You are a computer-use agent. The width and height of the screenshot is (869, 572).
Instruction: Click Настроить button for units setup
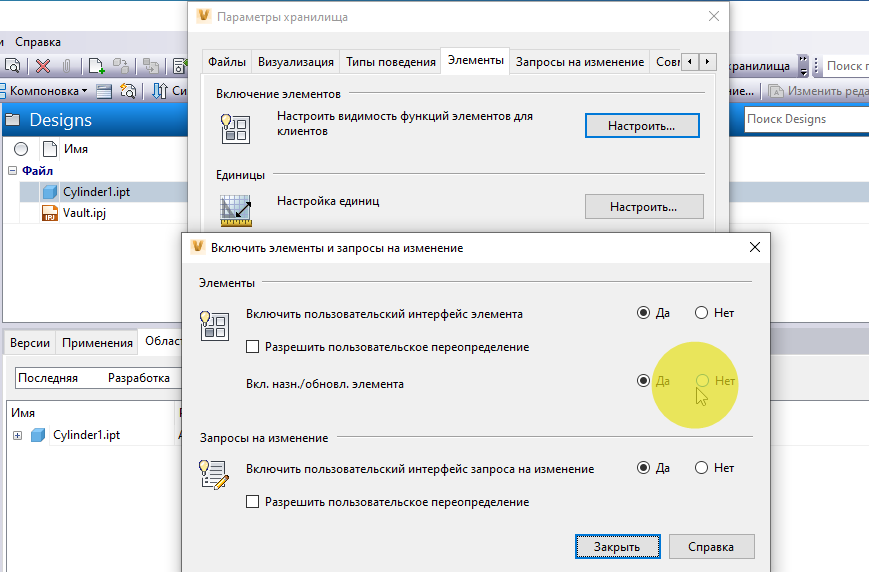[x=644, y=207]
